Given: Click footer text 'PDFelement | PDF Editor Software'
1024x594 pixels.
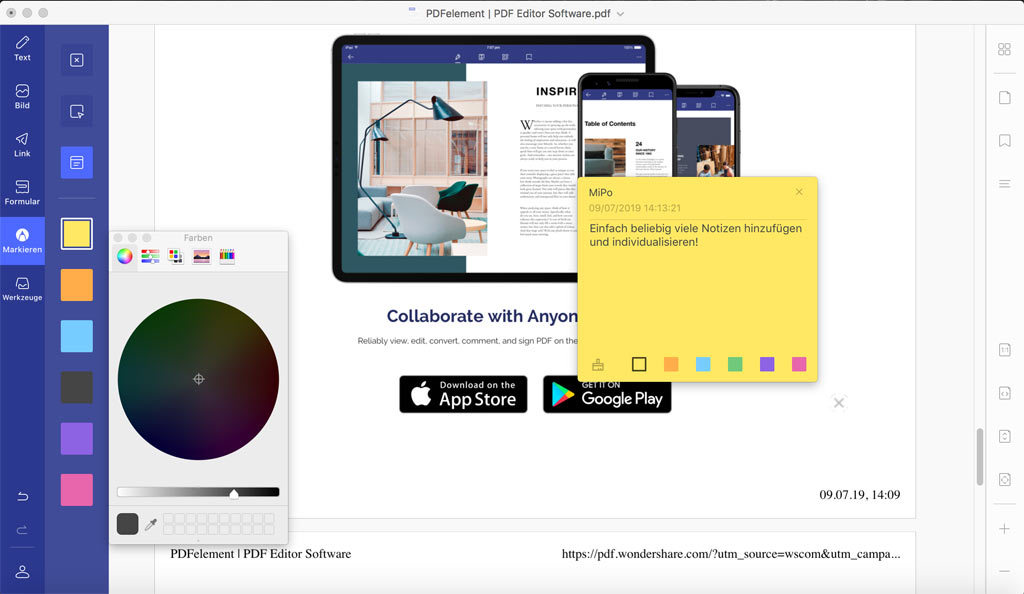Looking at the screenshot, I should tap(261, 554).
